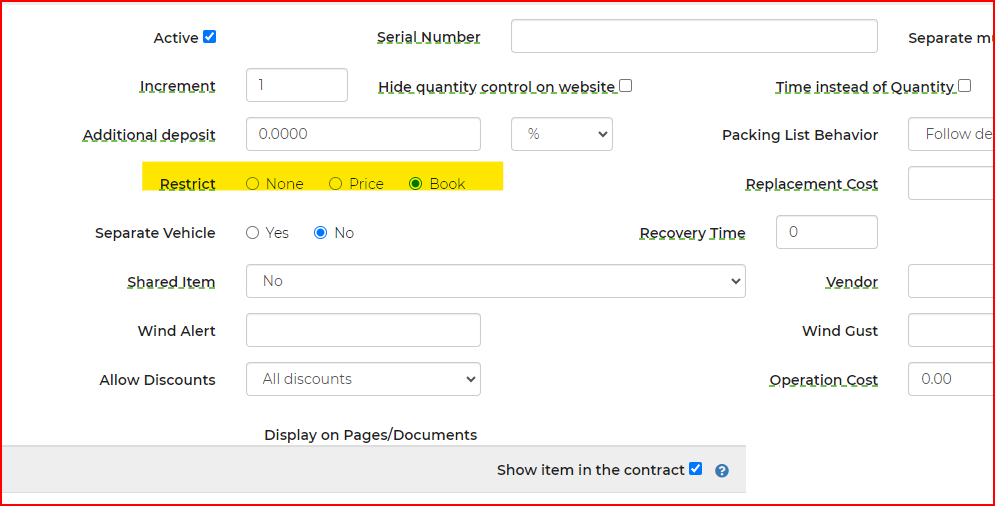Toggle the Active checkbox
995x506 pixels.
[210, 37]
